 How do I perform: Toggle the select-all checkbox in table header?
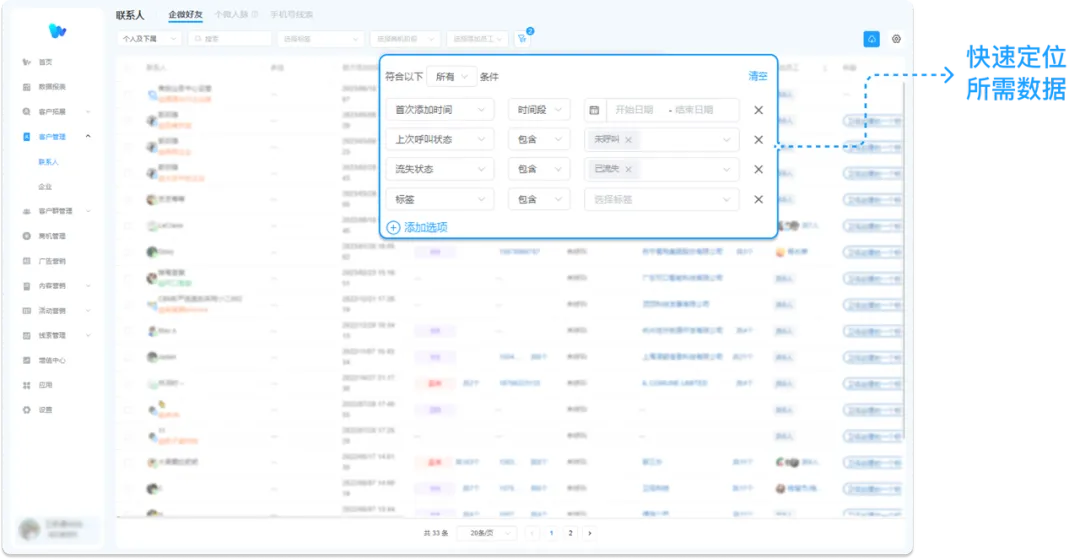[128, 68]
